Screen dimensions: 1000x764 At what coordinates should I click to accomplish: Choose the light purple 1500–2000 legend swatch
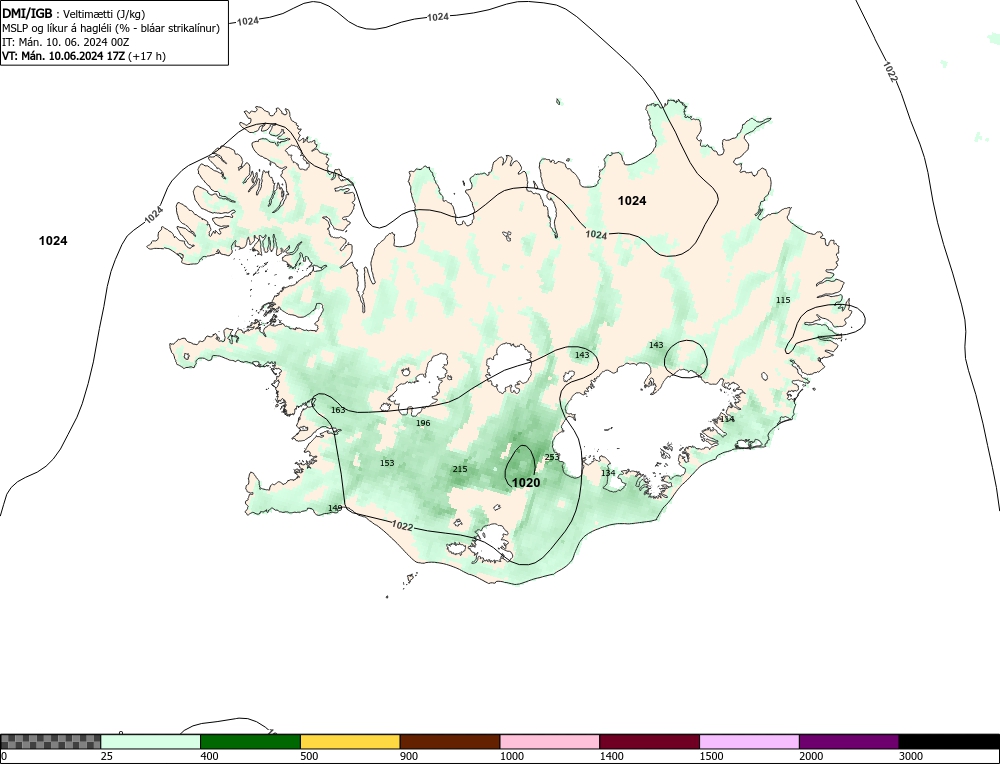point(749,741)
